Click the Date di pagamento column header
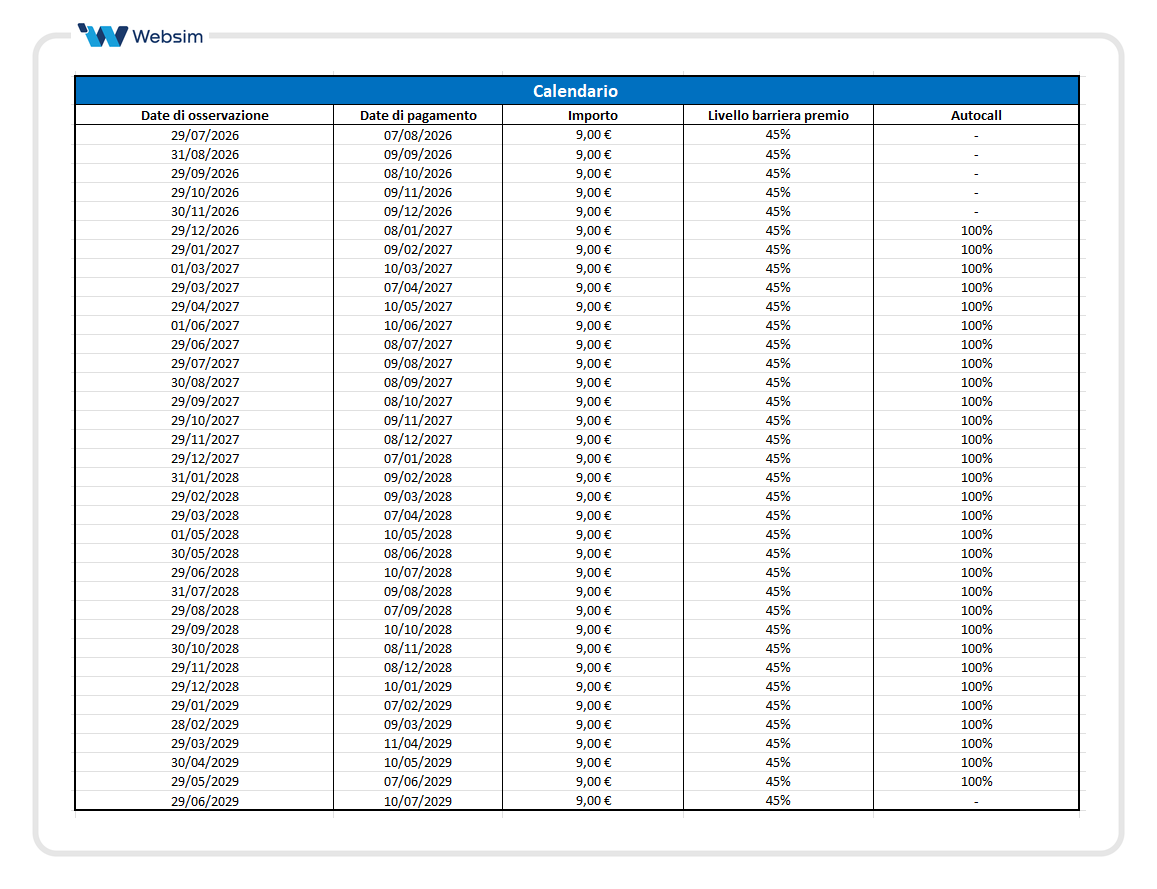 point(418,115)
